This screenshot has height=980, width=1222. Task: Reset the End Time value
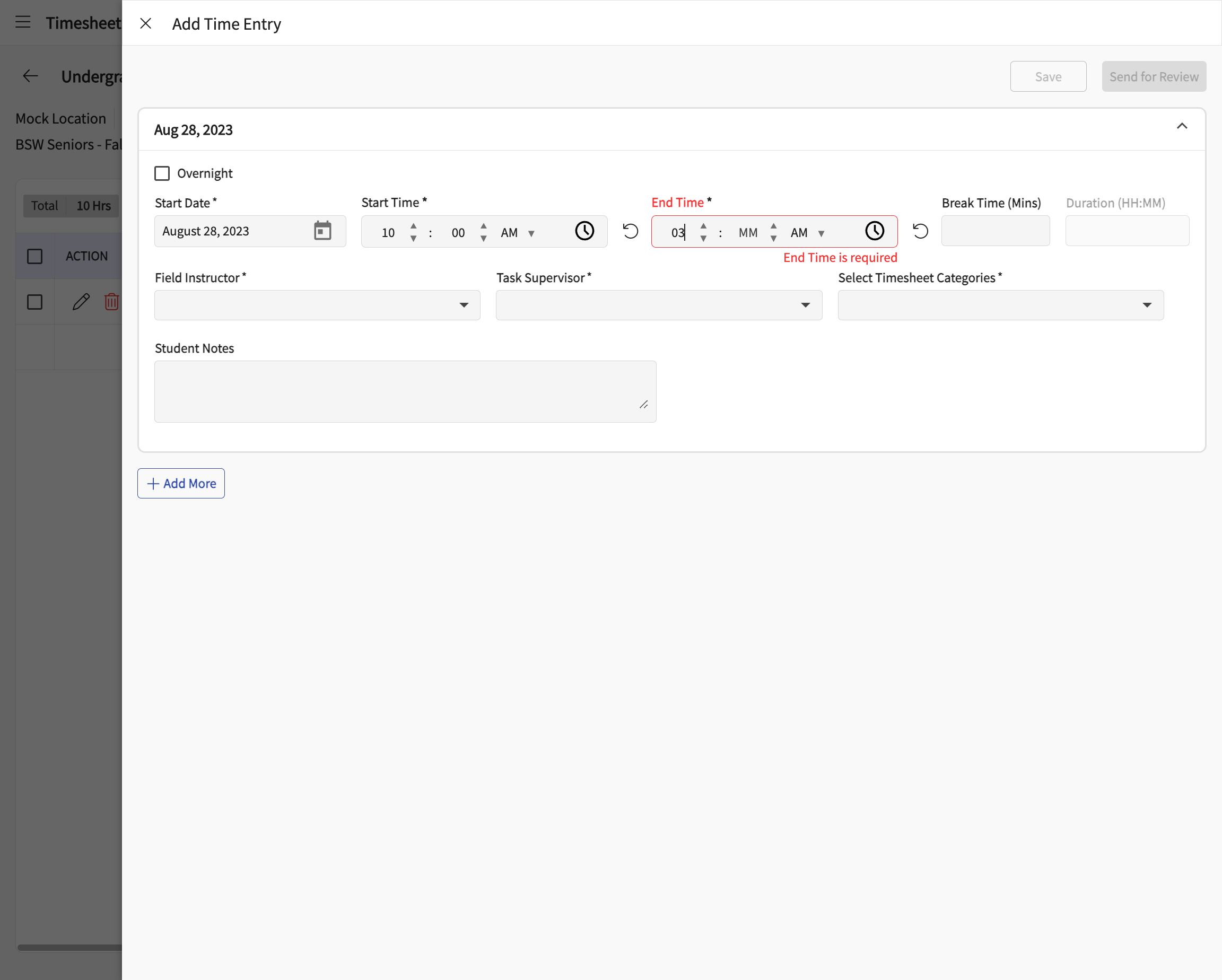coord(920,231)
